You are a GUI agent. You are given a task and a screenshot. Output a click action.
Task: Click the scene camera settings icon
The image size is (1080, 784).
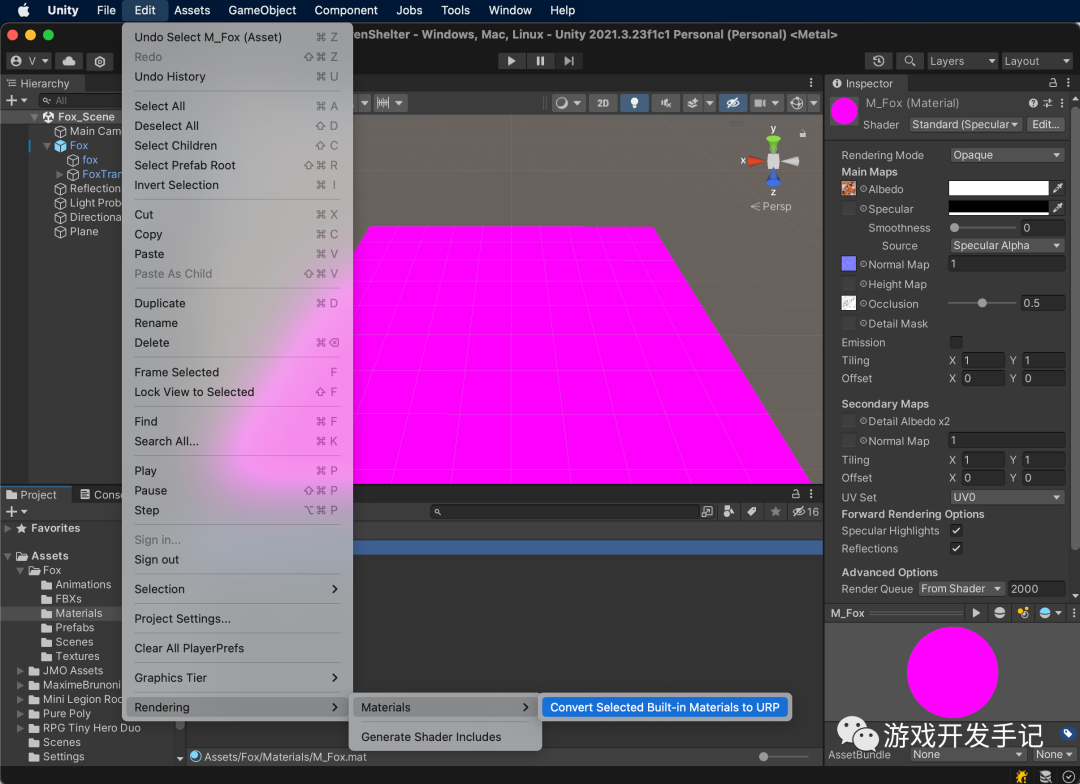[x=759, y=103]
